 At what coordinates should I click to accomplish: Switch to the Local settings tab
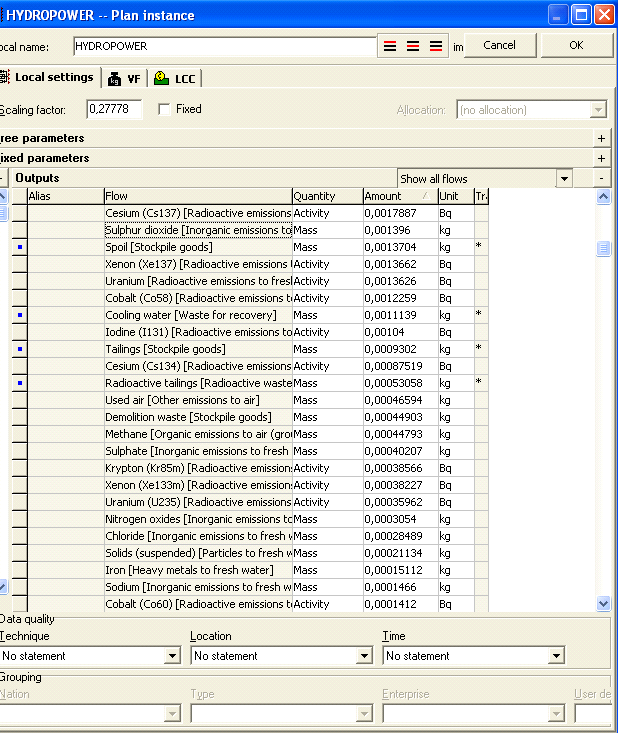click(x=49, y=77)
